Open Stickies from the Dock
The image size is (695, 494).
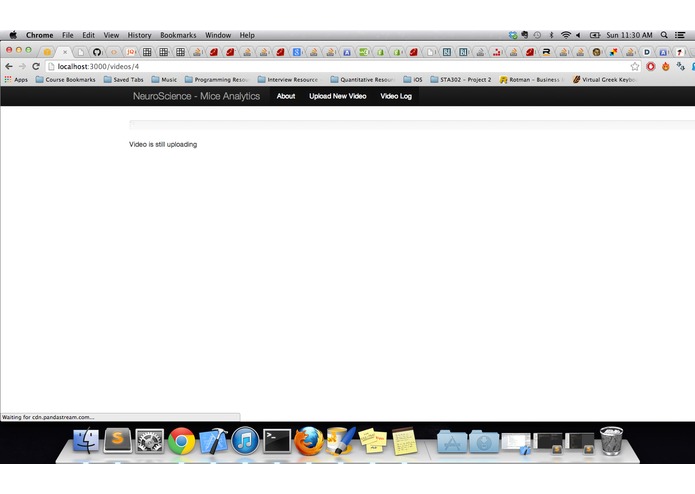point(372,441)
